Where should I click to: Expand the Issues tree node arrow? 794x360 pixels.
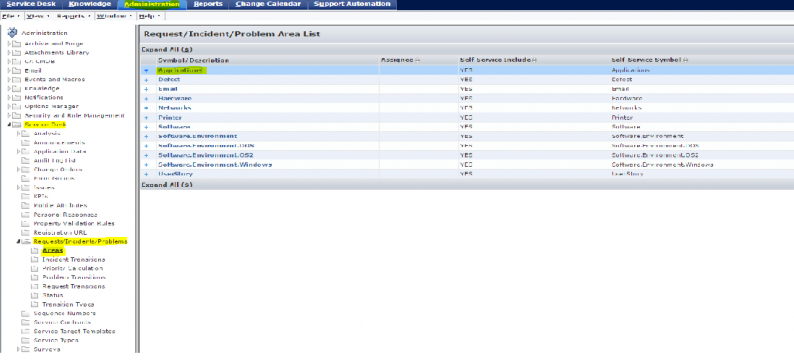click(18, 187)
